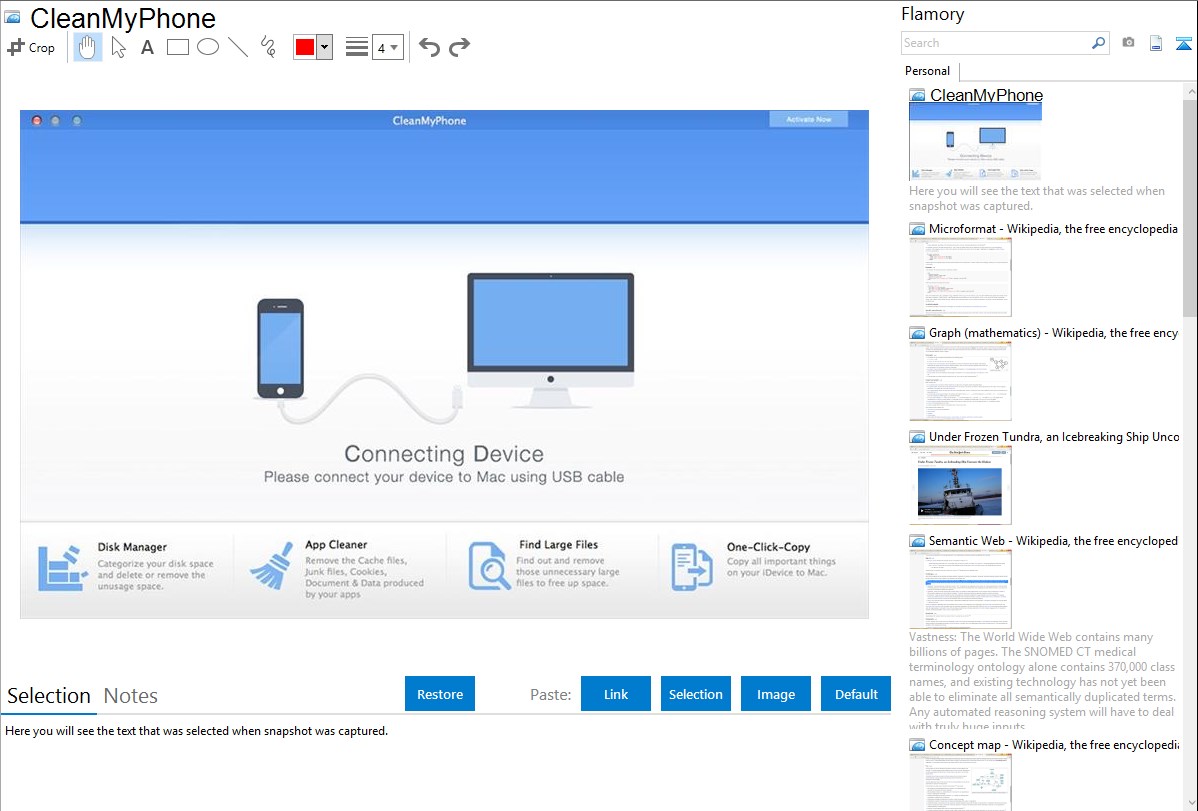Click the document page icon near search
1198x811 pixels.
tap(1156, 43)
